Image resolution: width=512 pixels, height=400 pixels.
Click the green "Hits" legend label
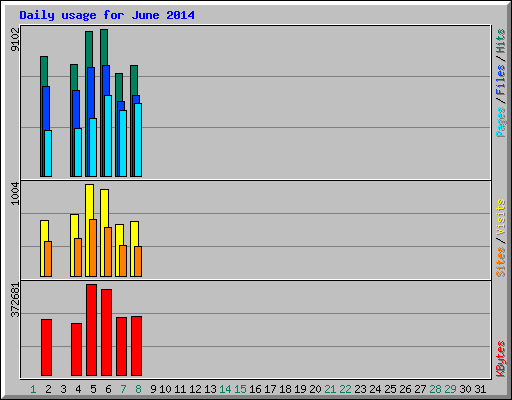(x=500, y=41)
